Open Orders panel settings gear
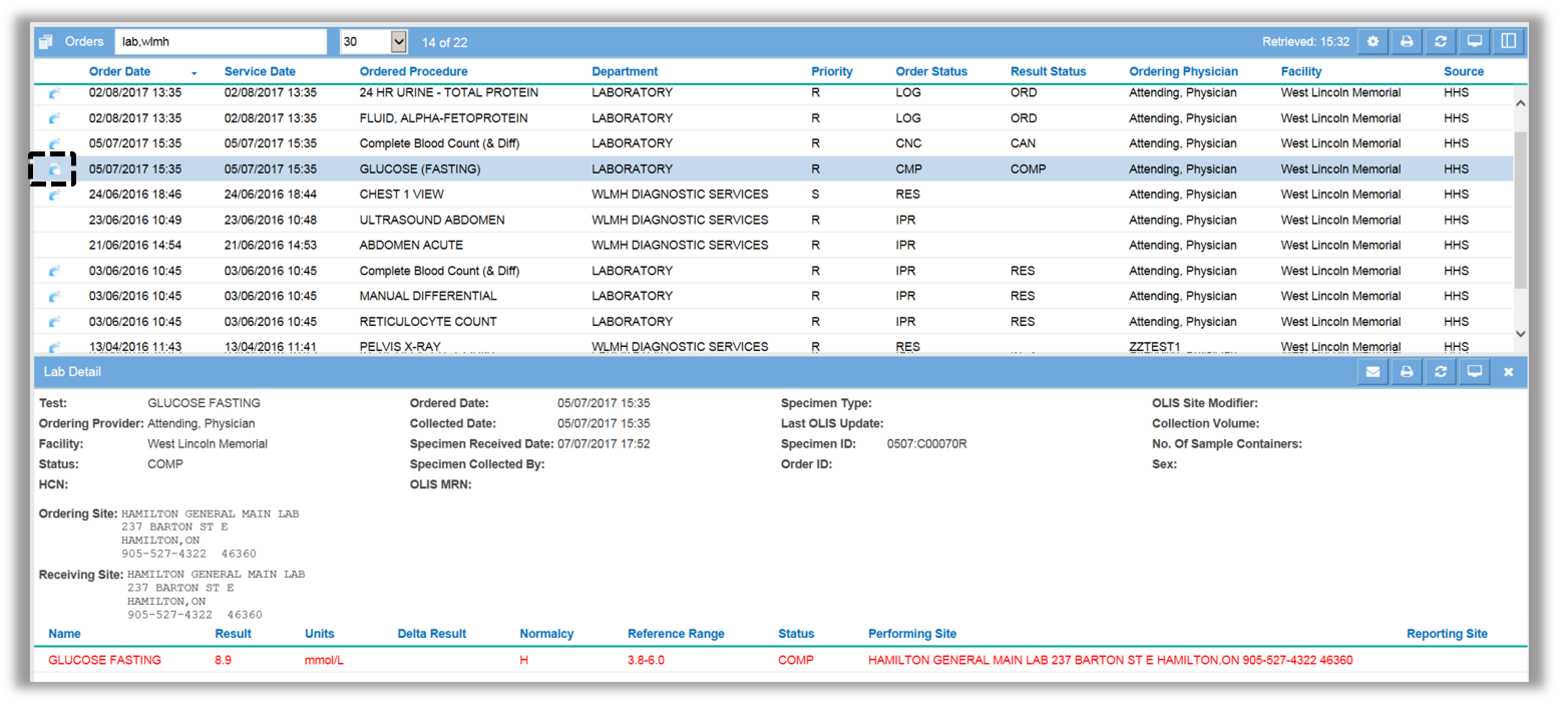The height and width of the screenshot is (708, 1568). 1372,42
